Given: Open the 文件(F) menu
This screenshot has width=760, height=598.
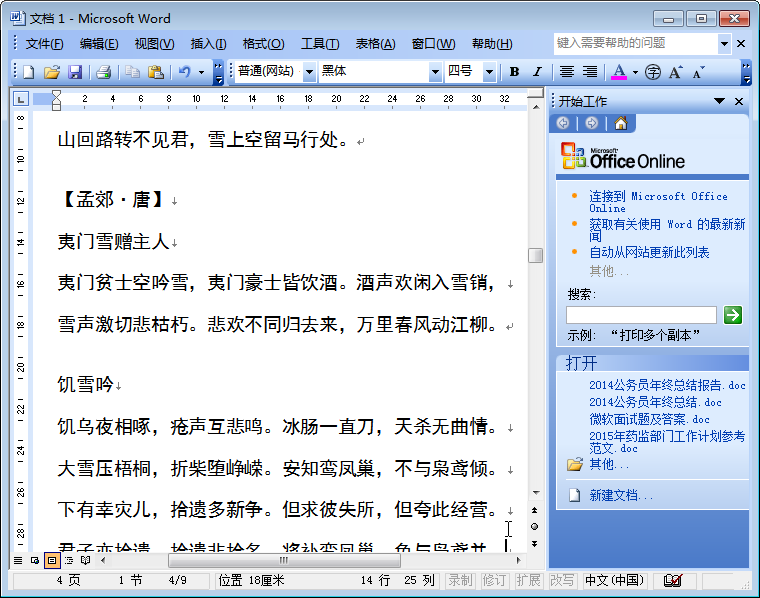Looking at the screenshot, I should coord(44,44).
